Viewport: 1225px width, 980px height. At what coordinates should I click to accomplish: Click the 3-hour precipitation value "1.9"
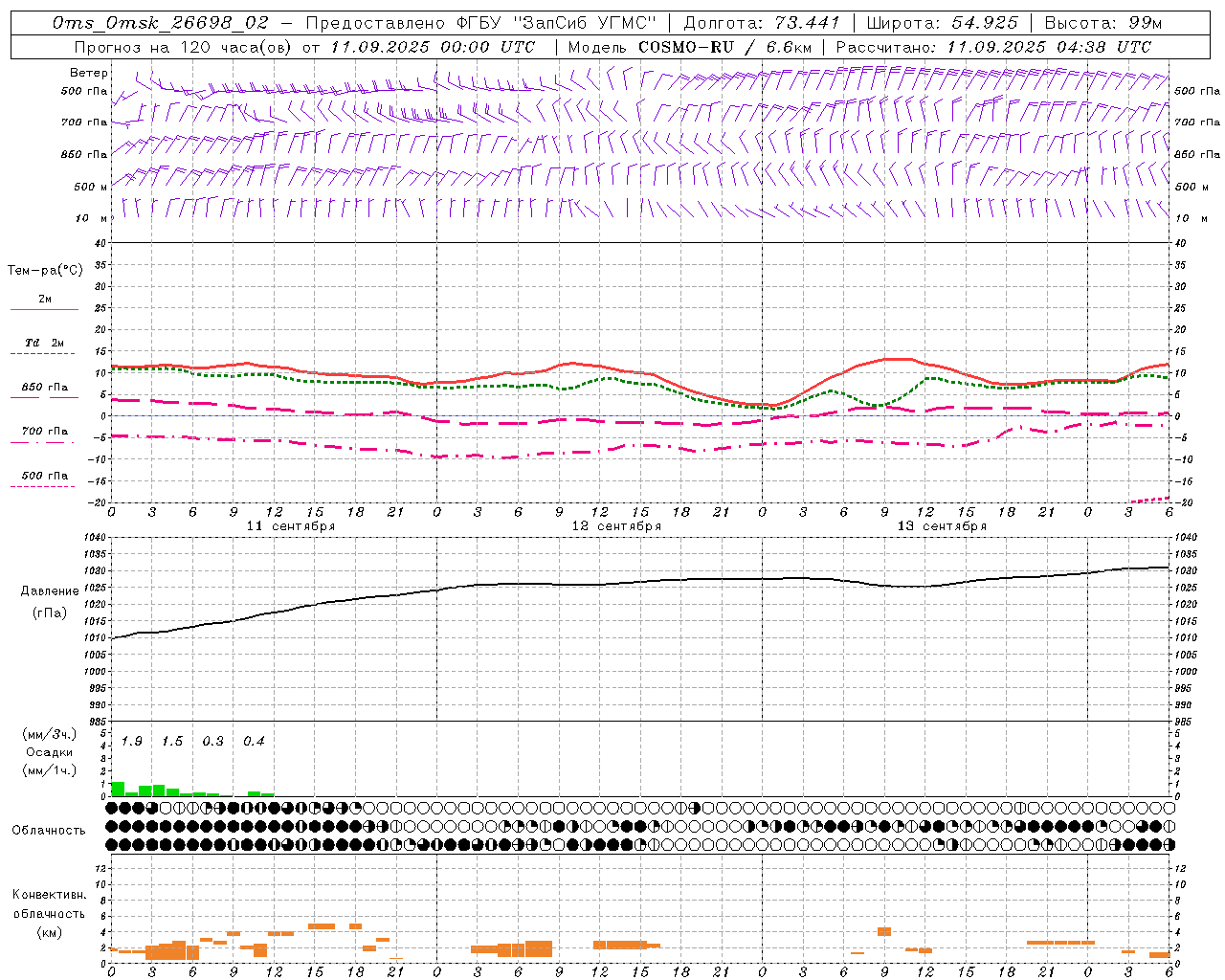click(132, 742)
